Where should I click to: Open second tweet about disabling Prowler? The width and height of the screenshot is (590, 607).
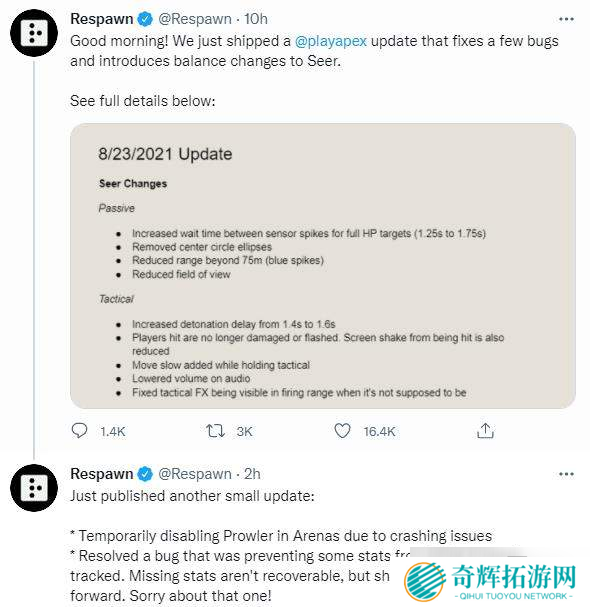tap(281, 546)
